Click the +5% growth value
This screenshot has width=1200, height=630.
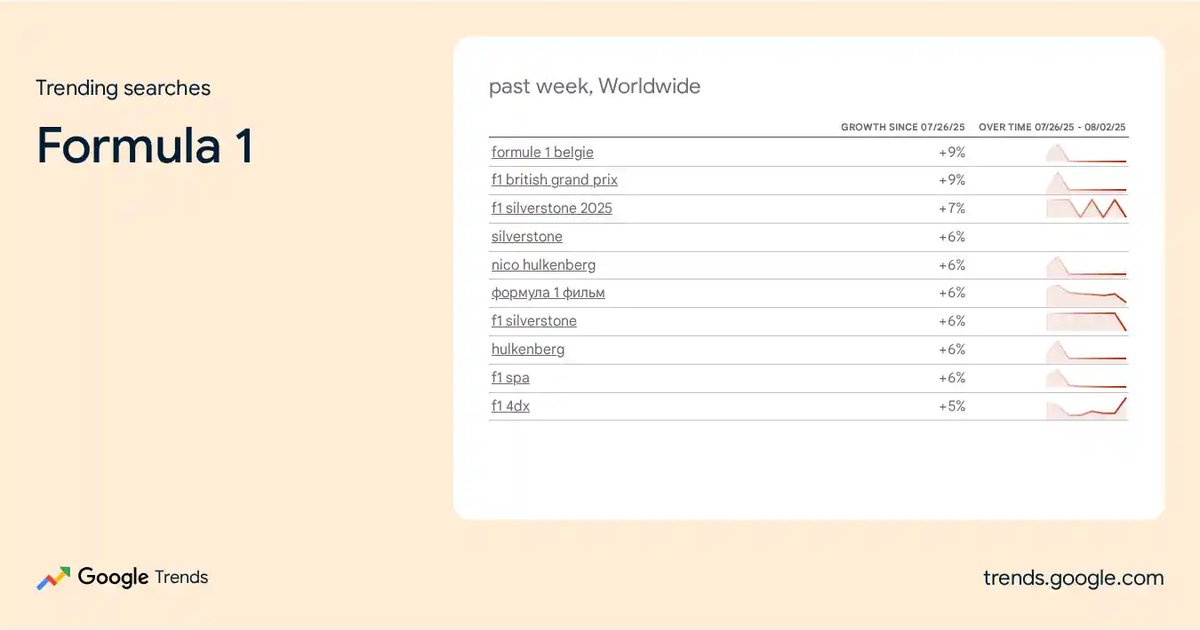click(x=951, y=406)
